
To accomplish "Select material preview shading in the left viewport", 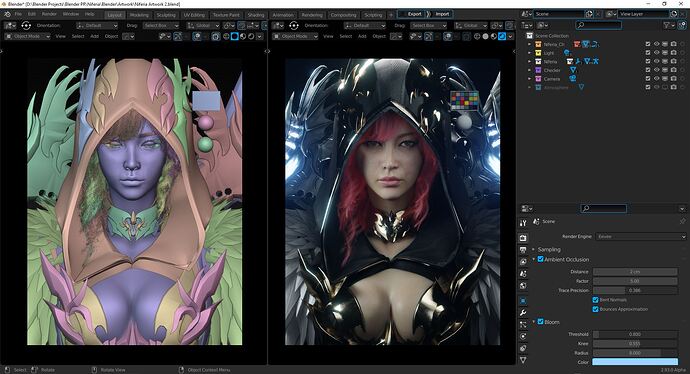I will pos(243,37).
